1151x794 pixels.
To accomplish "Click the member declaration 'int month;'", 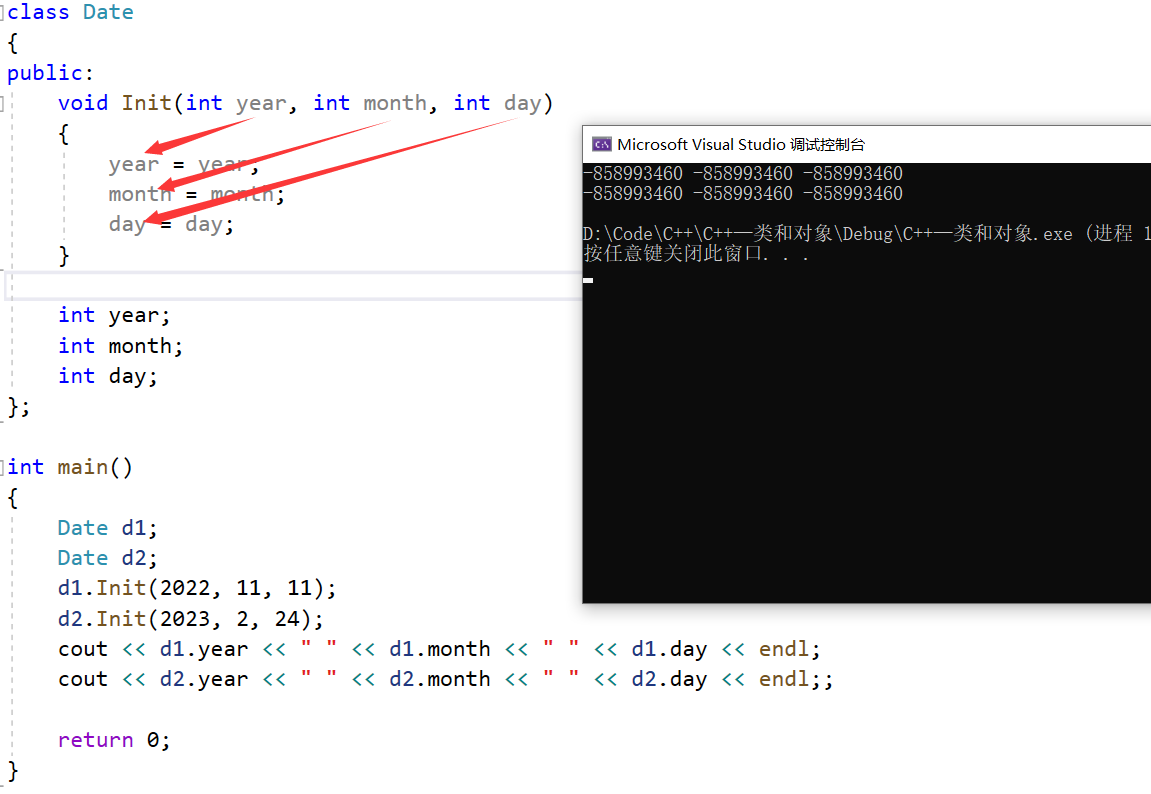I will 120,345.
